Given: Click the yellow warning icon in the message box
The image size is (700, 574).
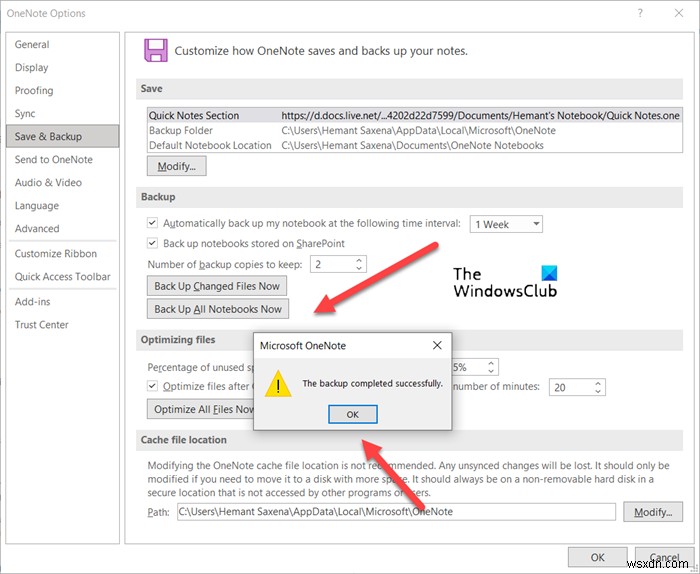Looking at the screenshot, I should pos(278,384).
